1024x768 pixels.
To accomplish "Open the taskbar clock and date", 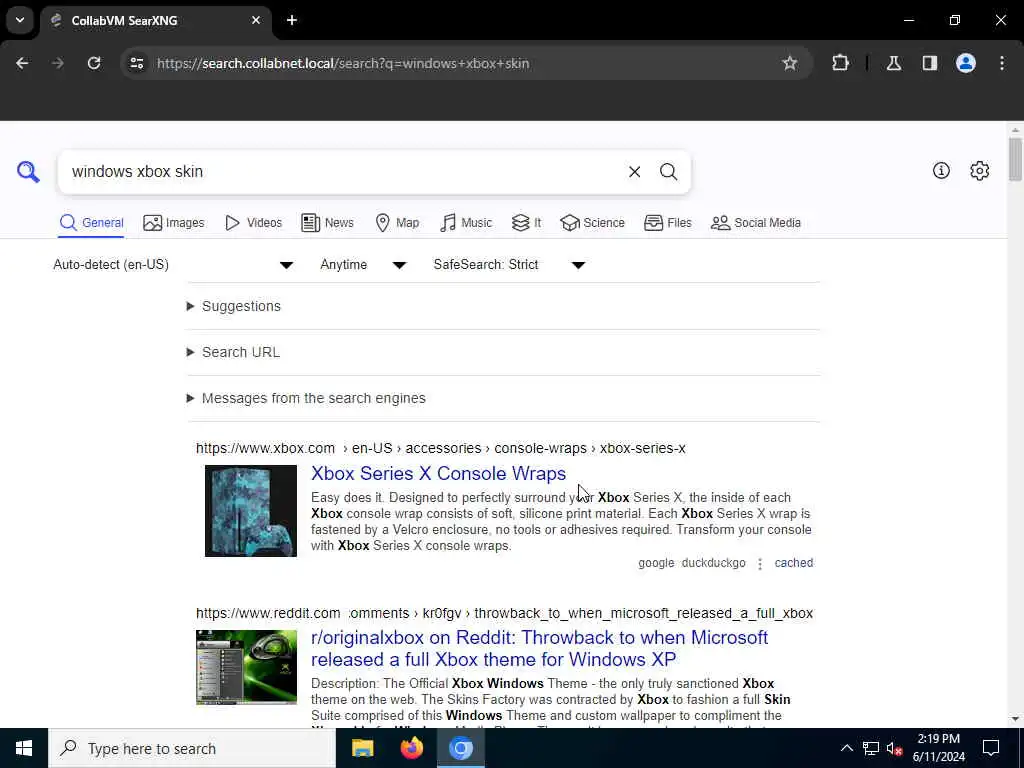I will tap(938, 748).
